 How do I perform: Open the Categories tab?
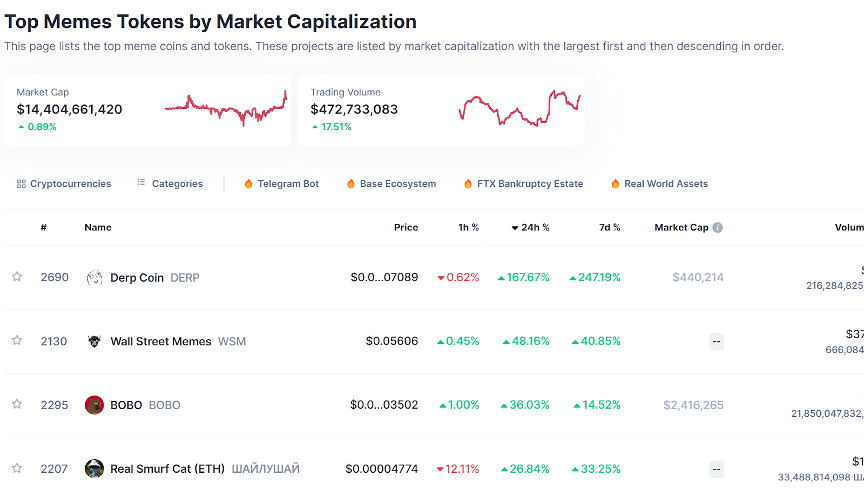tap(170, 184)
